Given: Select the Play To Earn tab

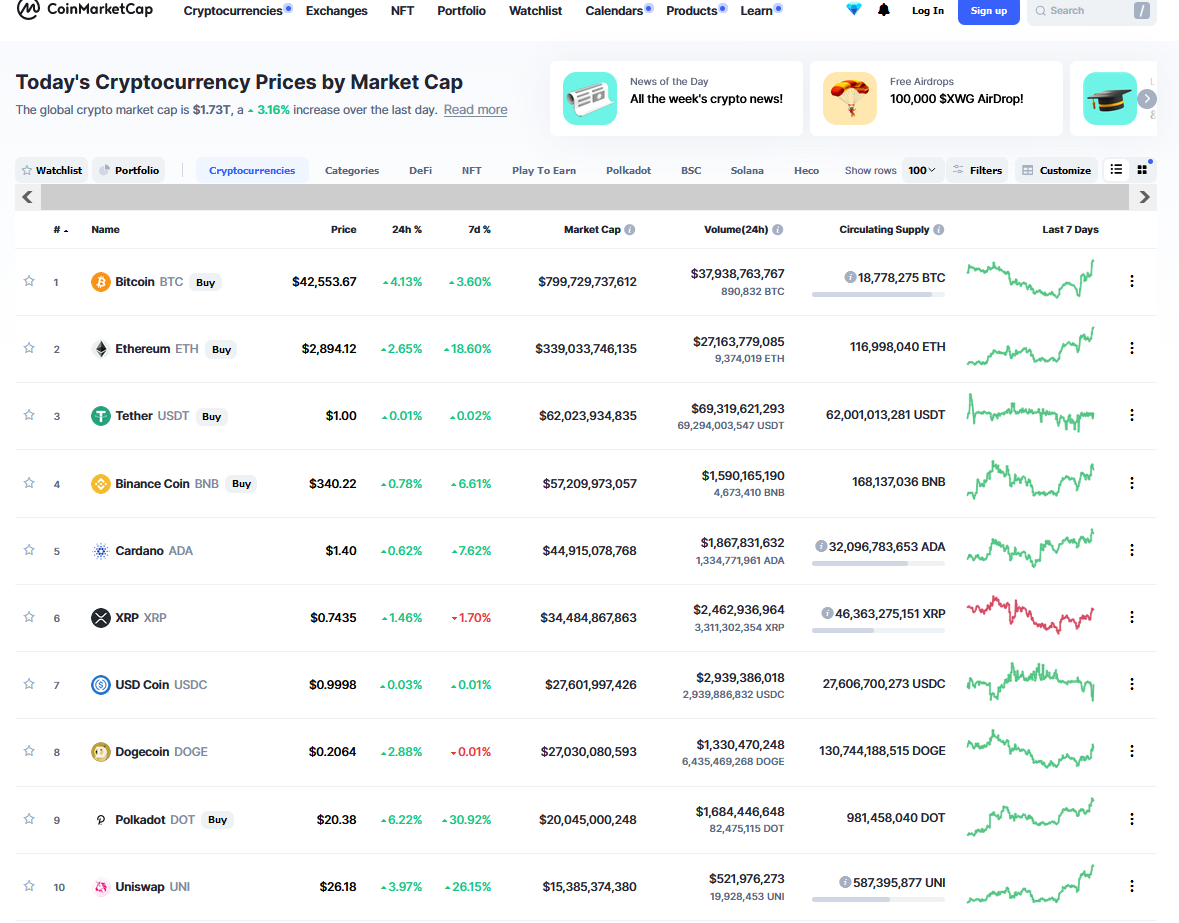Looking at the screenshot, I should click(x=544, y=171).
